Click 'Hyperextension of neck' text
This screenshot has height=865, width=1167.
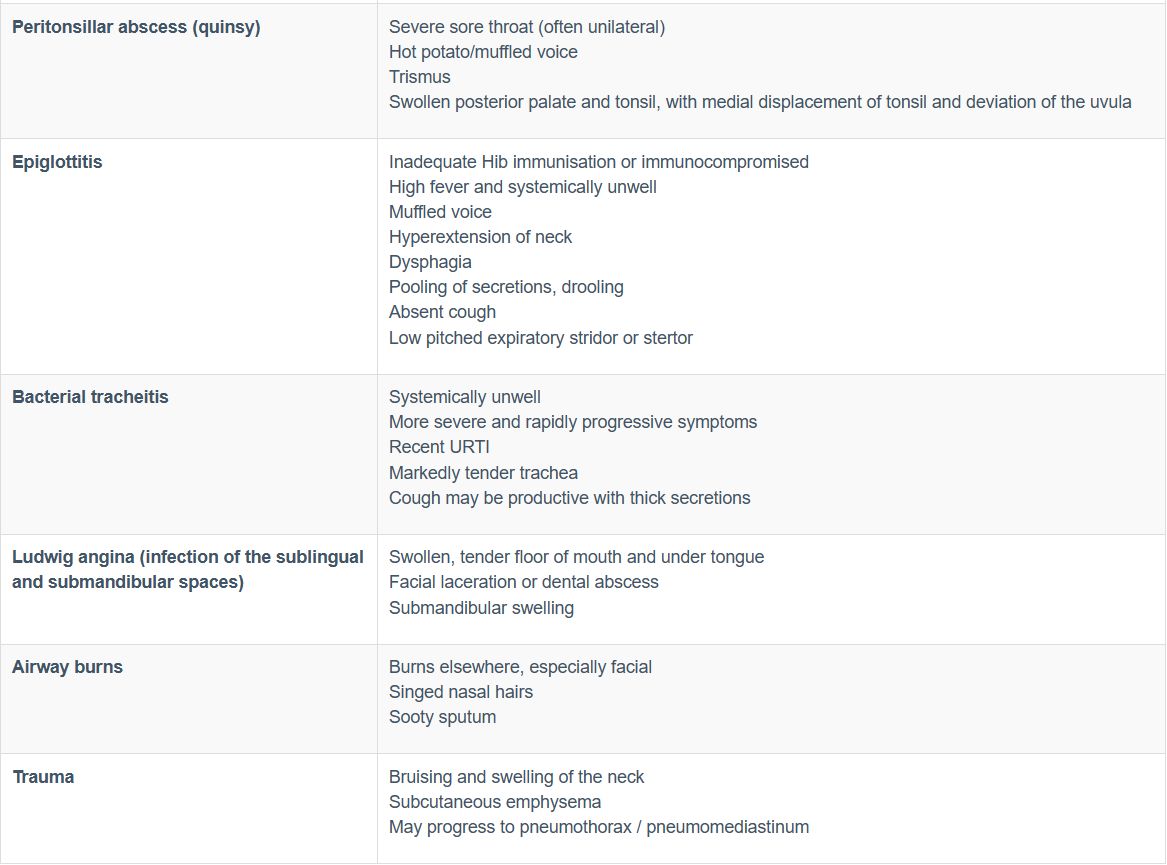480,237
